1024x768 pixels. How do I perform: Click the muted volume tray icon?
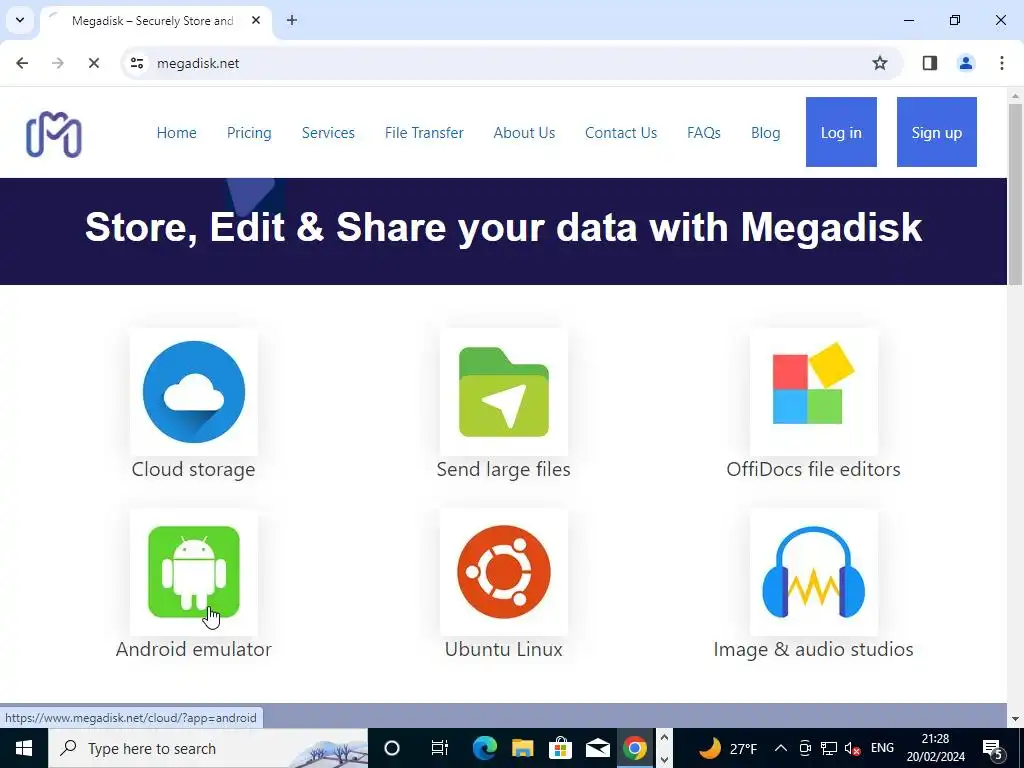[852, 748]
